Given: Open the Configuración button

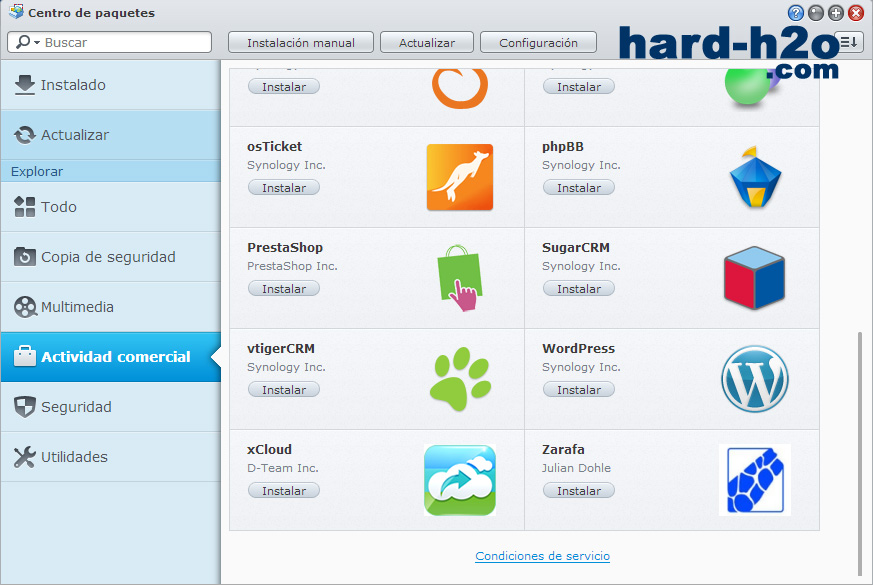Looking at the screenshot, I should 538,42.
